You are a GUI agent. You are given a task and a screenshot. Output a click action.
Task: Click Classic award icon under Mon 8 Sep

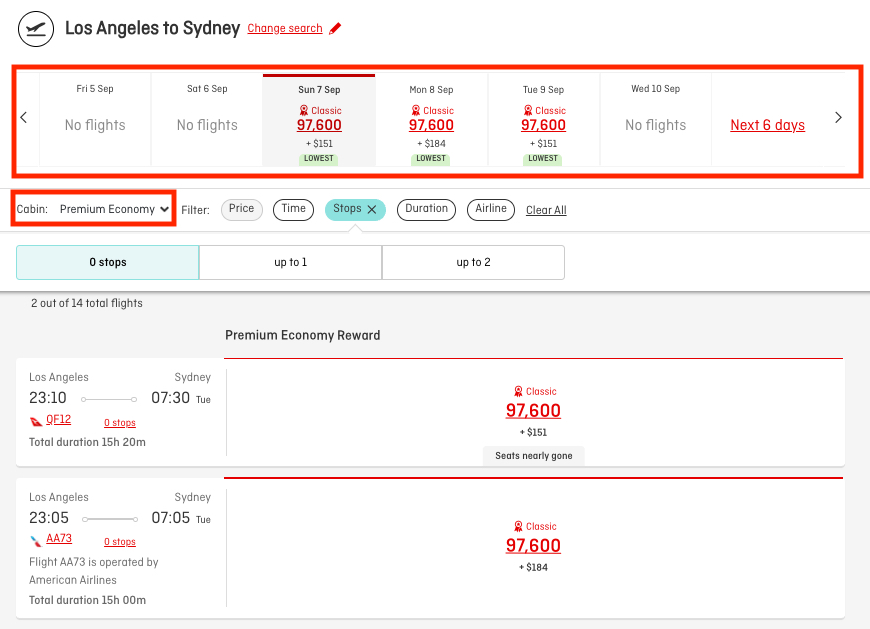click(416, 110)
